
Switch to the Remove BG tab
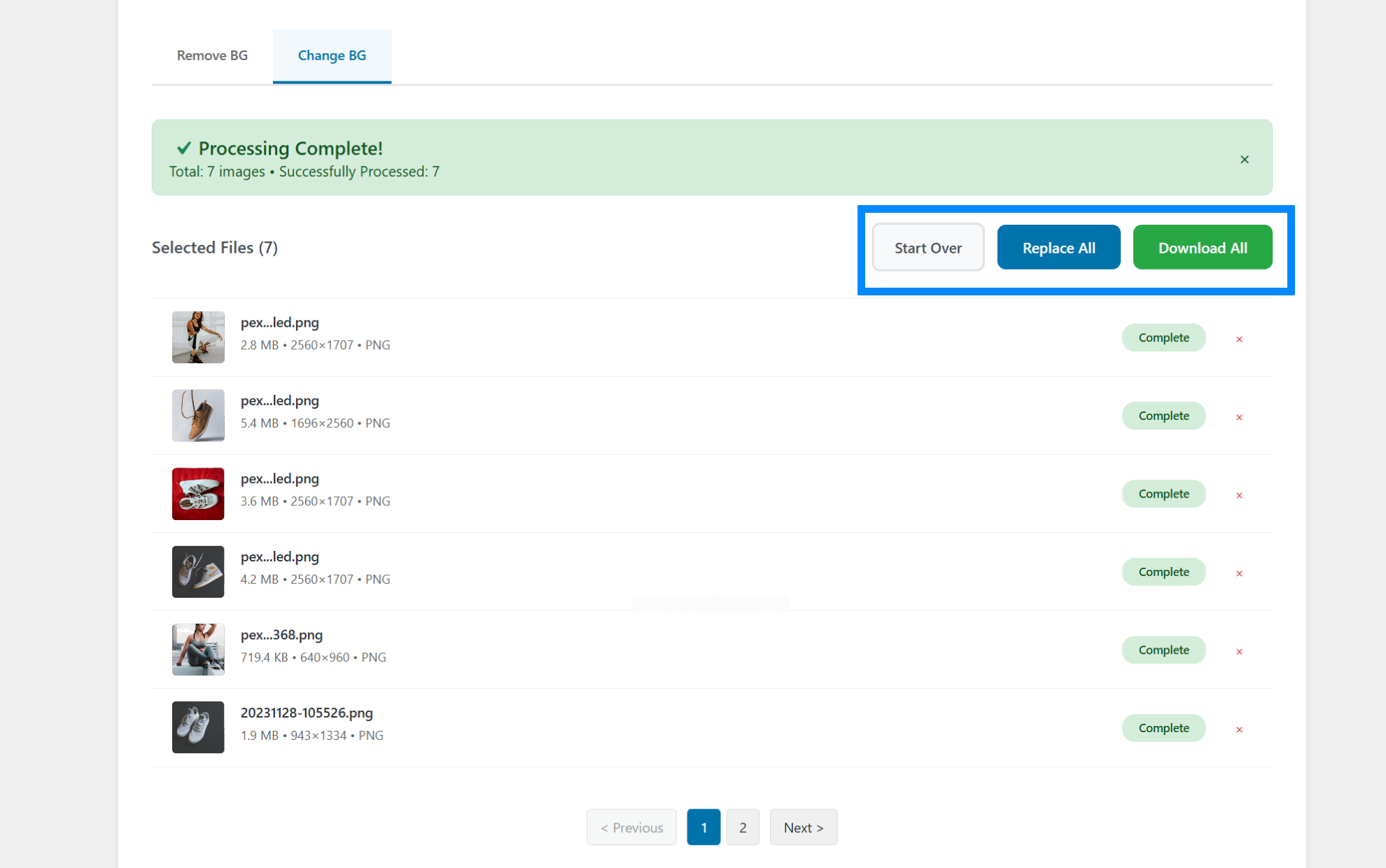point(212,55)
